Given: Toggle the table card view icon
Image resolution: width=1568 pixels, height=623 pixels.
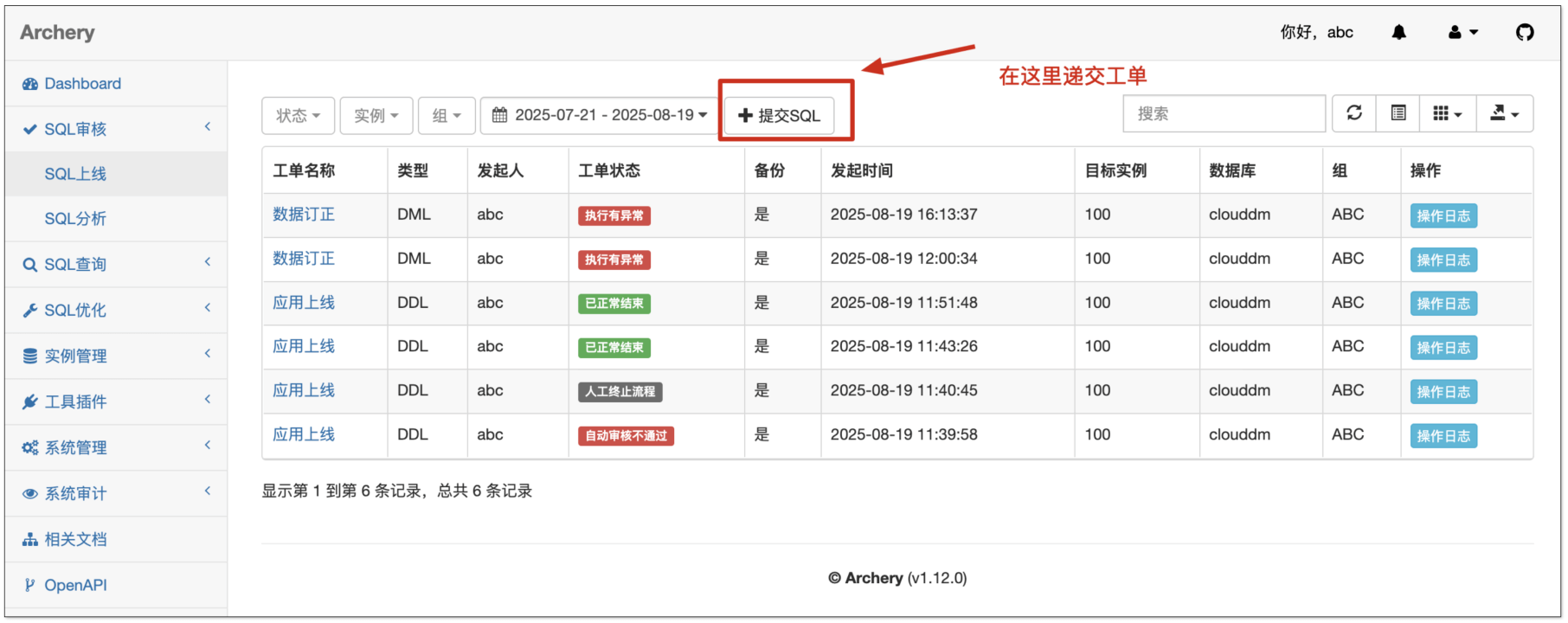Looking at the screenshot, I should pos(1398,113).
